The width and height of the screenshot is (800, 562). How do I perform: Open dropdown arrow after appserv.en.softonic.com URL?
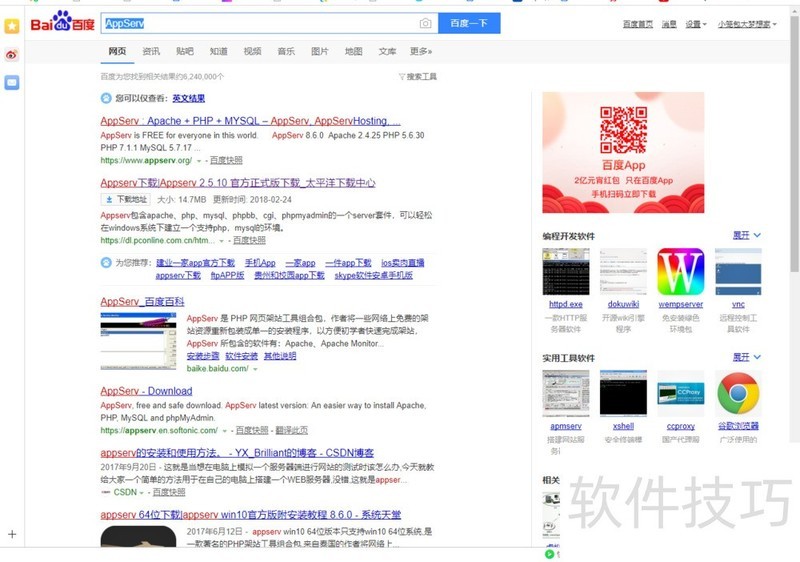tap(224, 431)
